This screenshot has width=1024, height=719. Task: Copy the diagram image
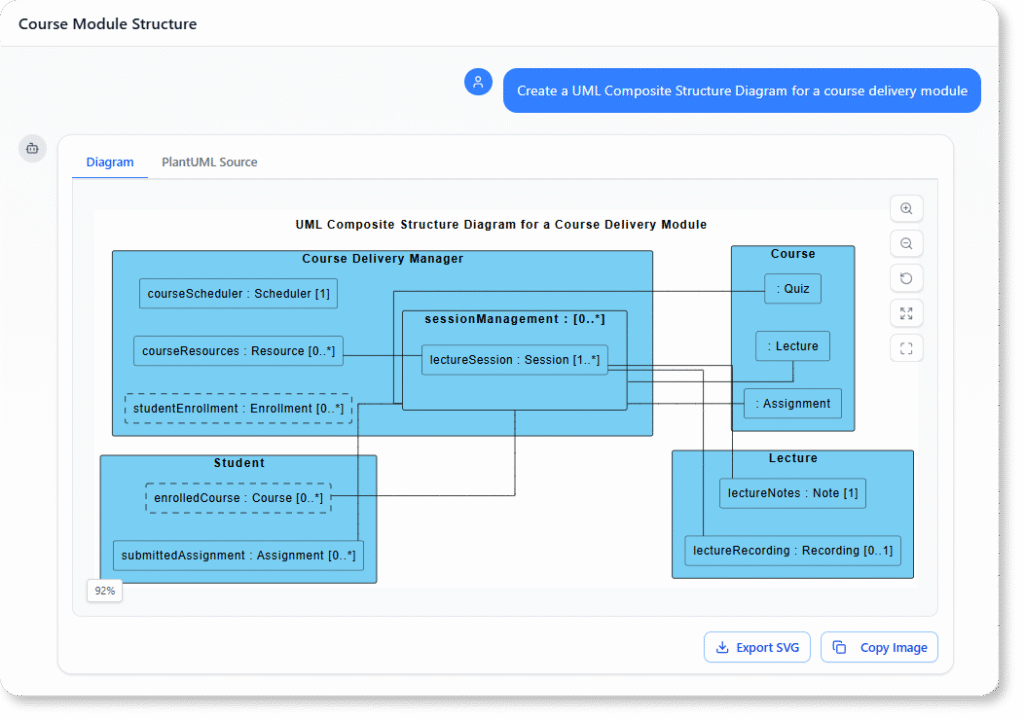click(879, 647)
